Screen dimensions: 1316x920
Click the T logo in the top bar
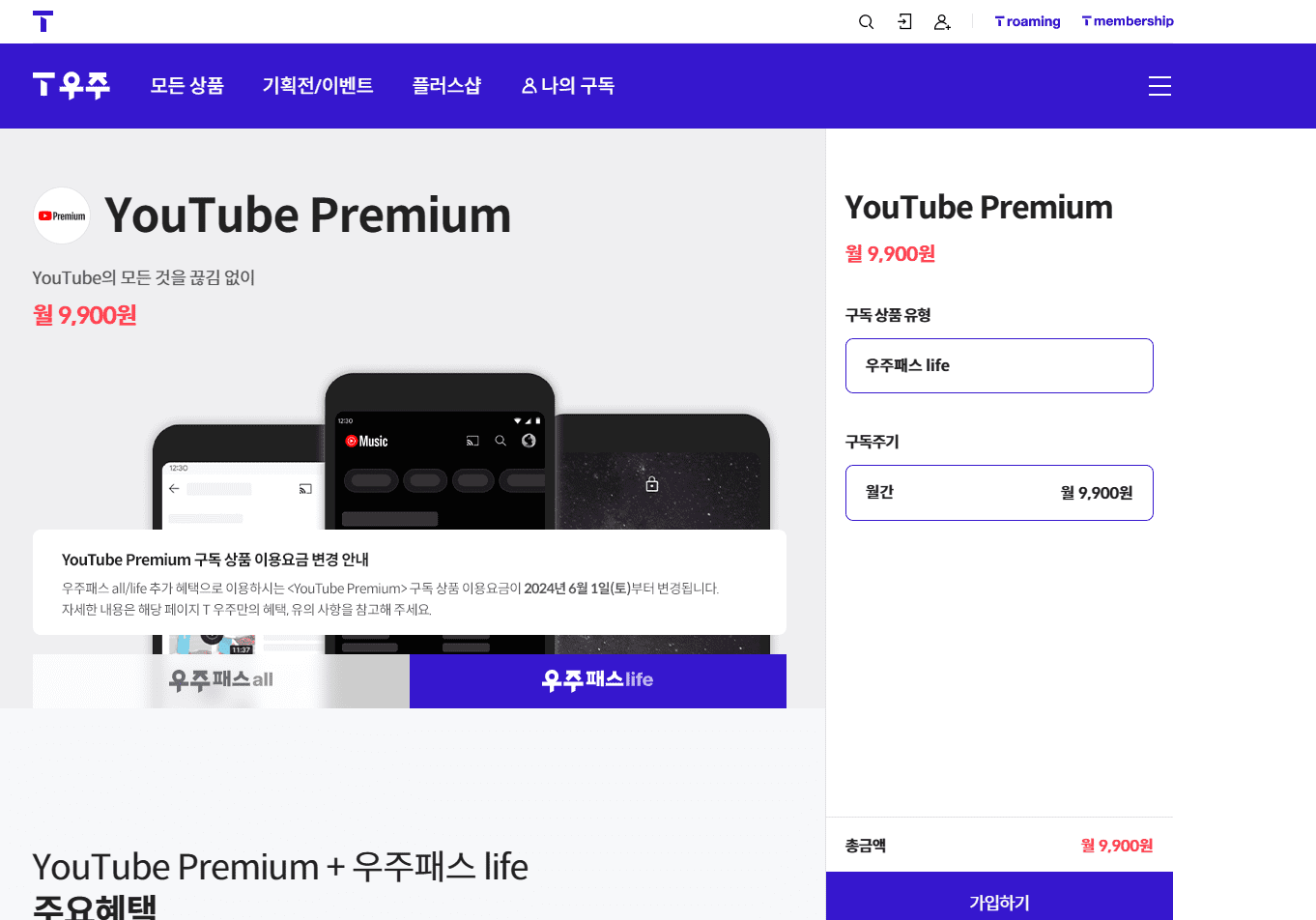[43, 21]
